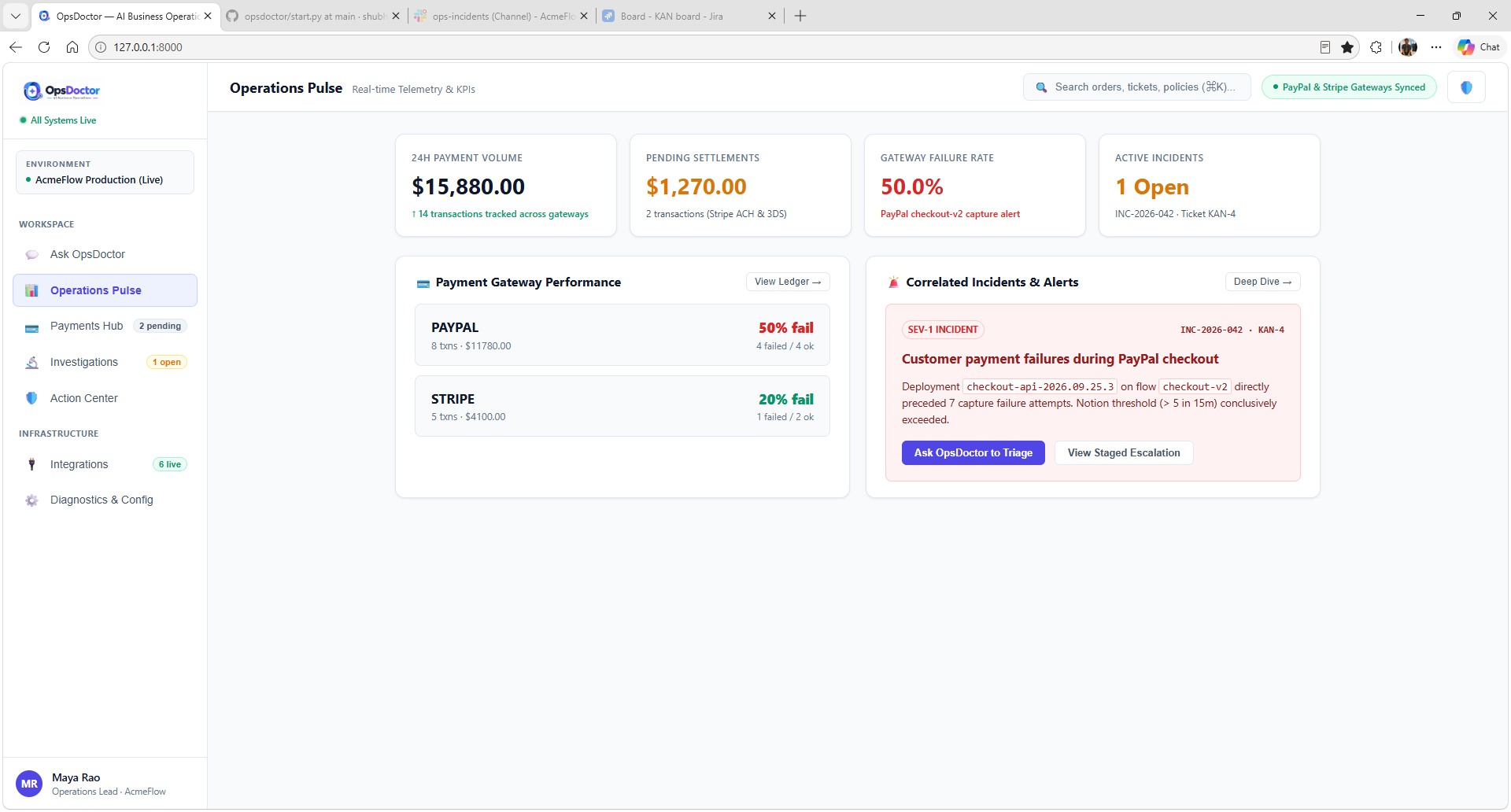Click the bookmark star icon
This screenshot has width=1511, height=812.
1347,47
